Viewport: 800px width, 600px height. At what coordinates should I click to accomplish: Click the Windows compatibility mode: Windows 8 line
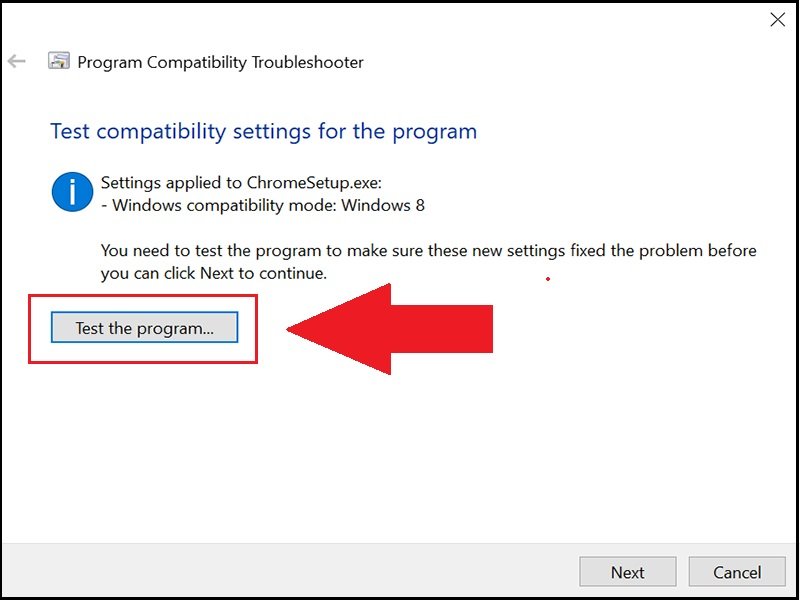click(263, 206)
